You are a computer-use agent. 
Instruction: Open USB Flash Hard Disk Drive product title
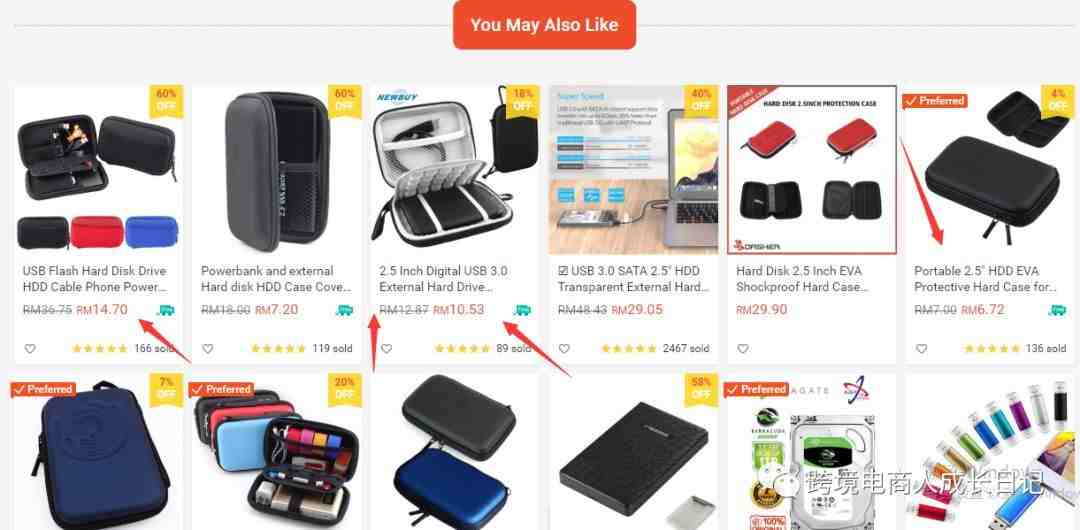point(95,278)
